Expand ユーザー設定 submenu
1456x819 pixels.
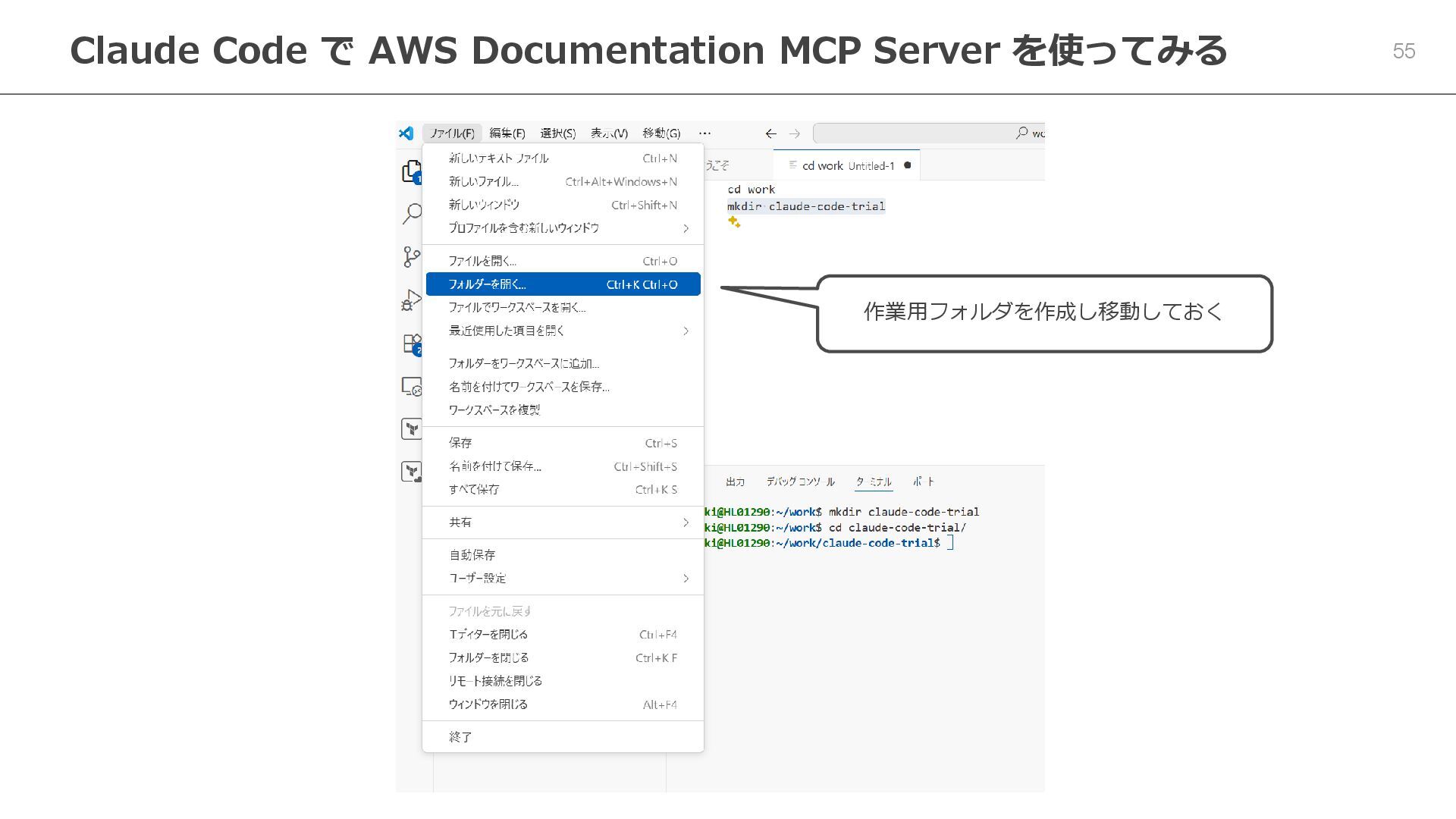click(x=563, y=579)
